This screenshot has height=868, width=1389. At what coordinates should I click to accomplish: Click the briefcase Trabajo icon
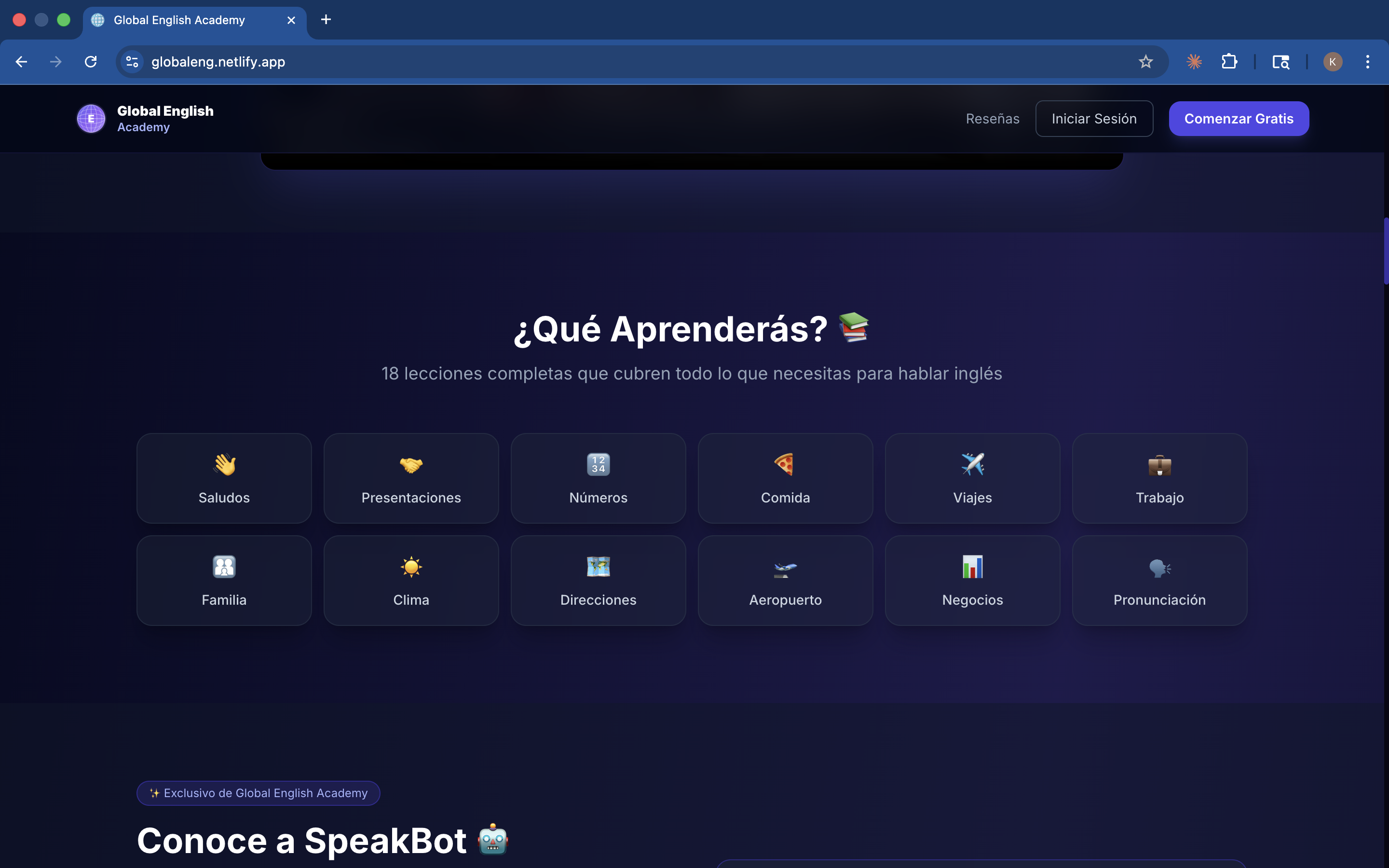(x=1159, y=464)
